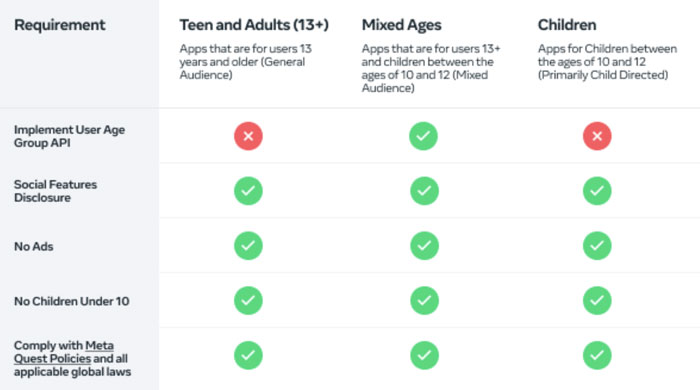
Task: Click the Children column header
Action: (567, 25)
